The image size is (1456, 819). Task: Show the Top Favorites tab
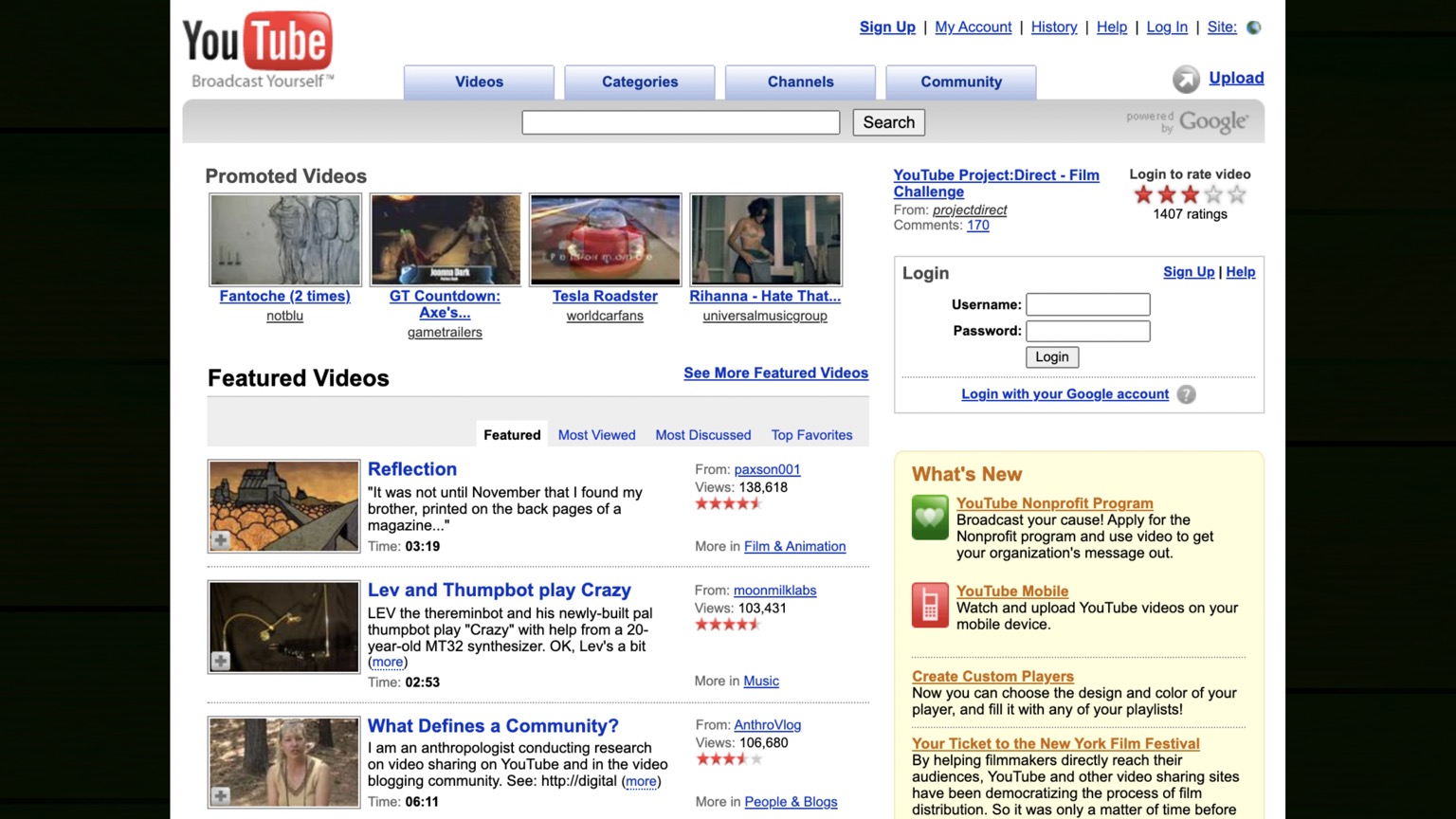tap(811, 435)
